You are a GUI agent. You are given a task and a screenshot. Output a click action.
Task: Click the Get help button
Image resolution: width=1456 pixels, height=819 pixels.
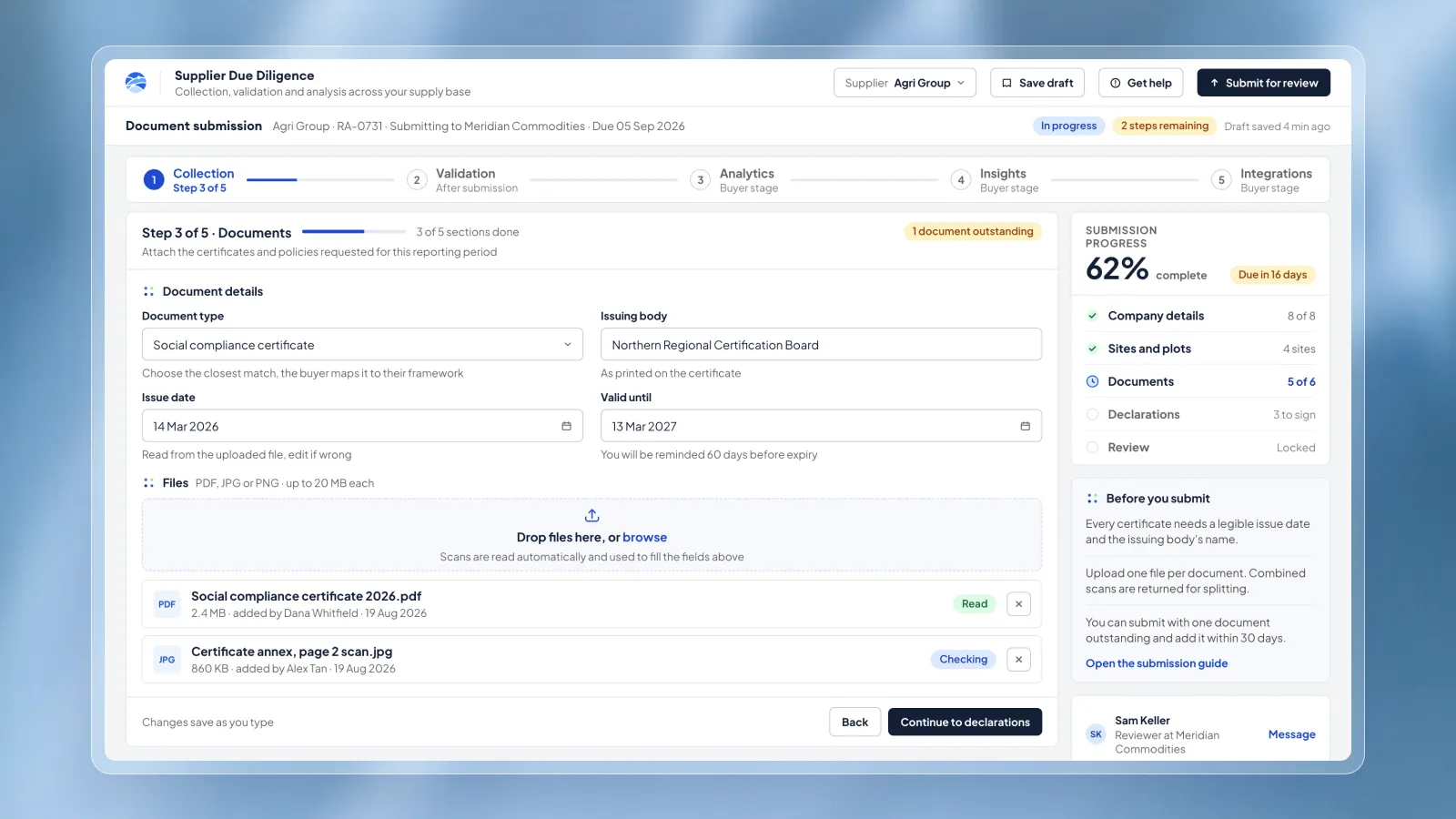click(x=1141, y=83)
